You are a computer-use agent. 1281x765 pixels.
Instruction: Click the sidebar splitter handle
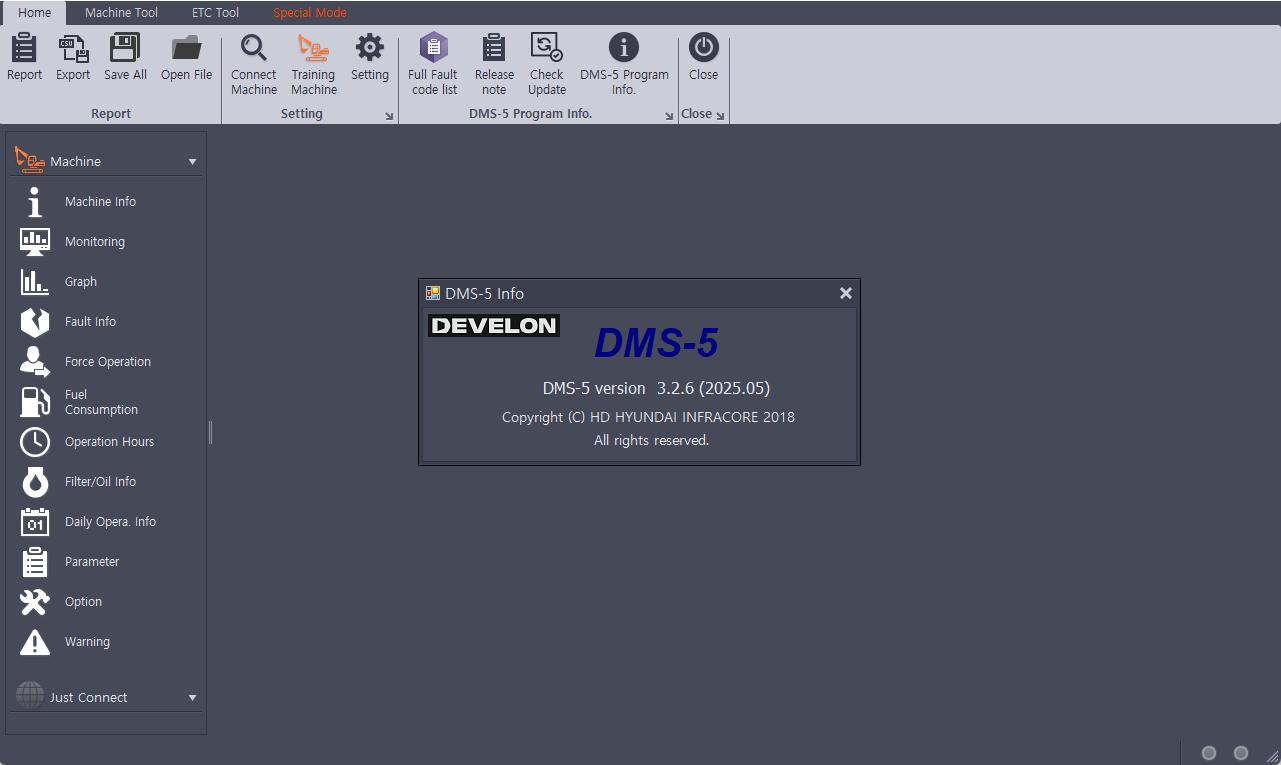click(x=210, y=432)
